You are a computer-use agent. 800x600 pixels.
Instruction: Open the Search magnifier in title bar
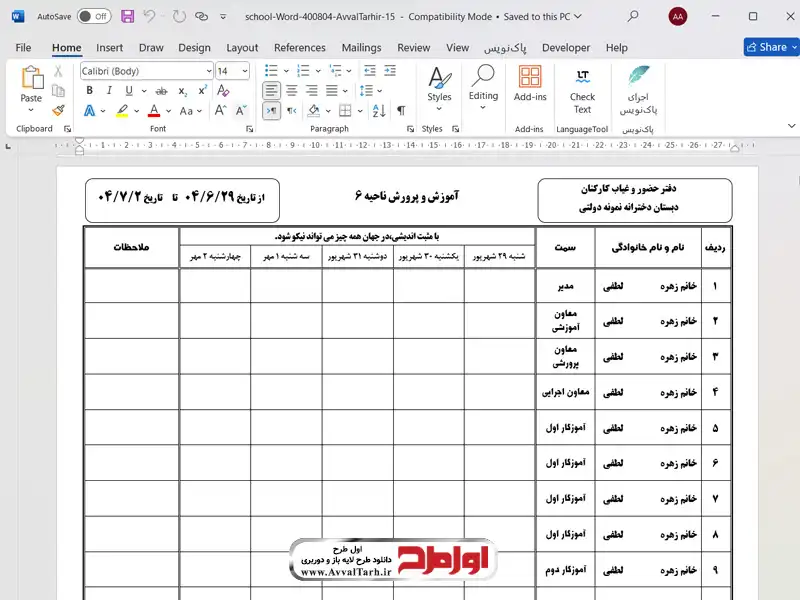pyautogui.click(x=633, y=17)
